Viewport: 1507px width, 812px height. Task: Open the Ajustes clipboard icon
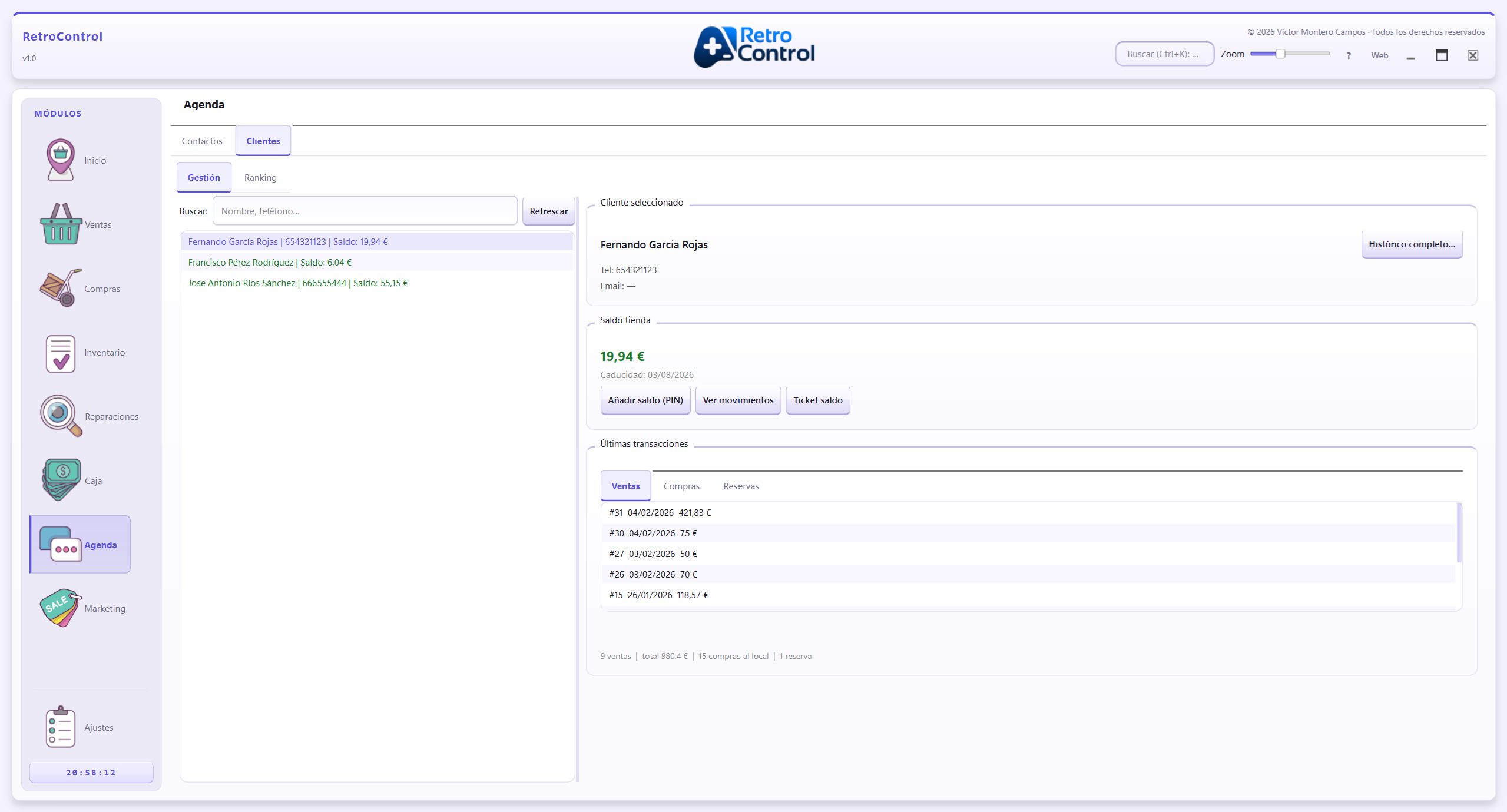pyautogui.click(x=61, y=727)
